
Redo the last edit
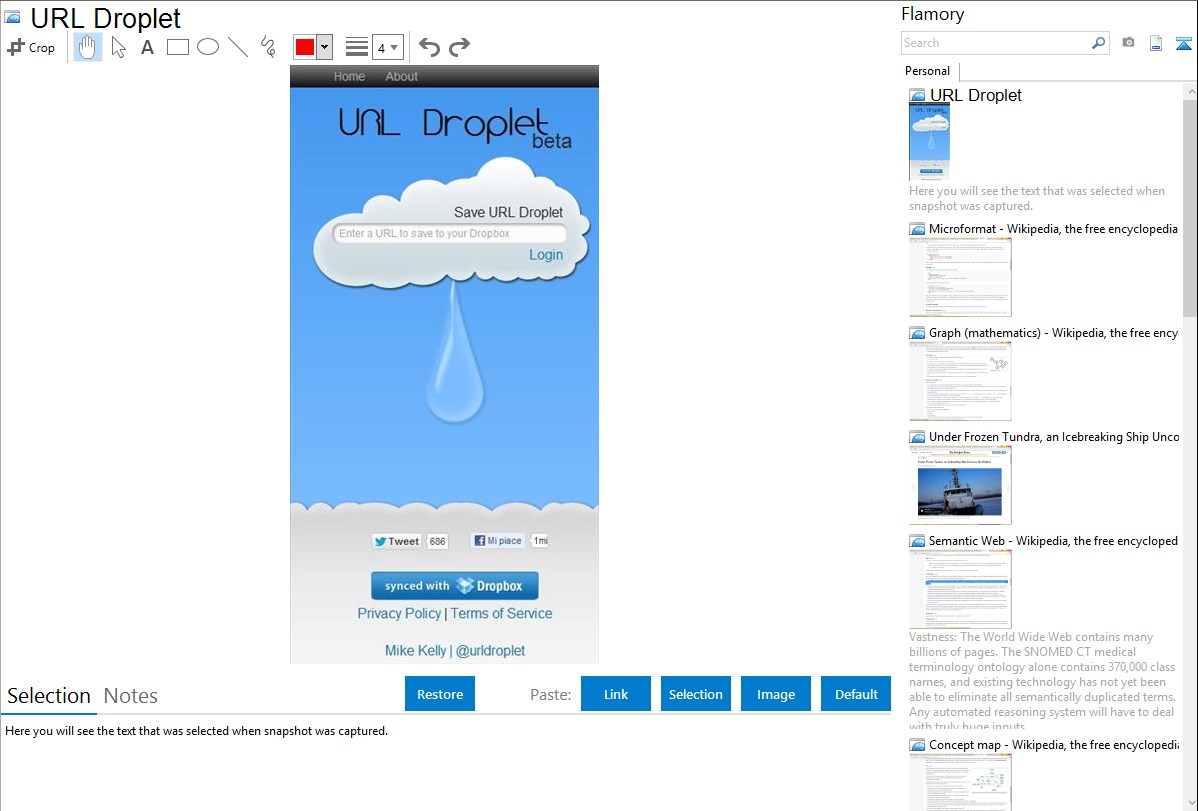pyautogui.click(x=459, y=47)
